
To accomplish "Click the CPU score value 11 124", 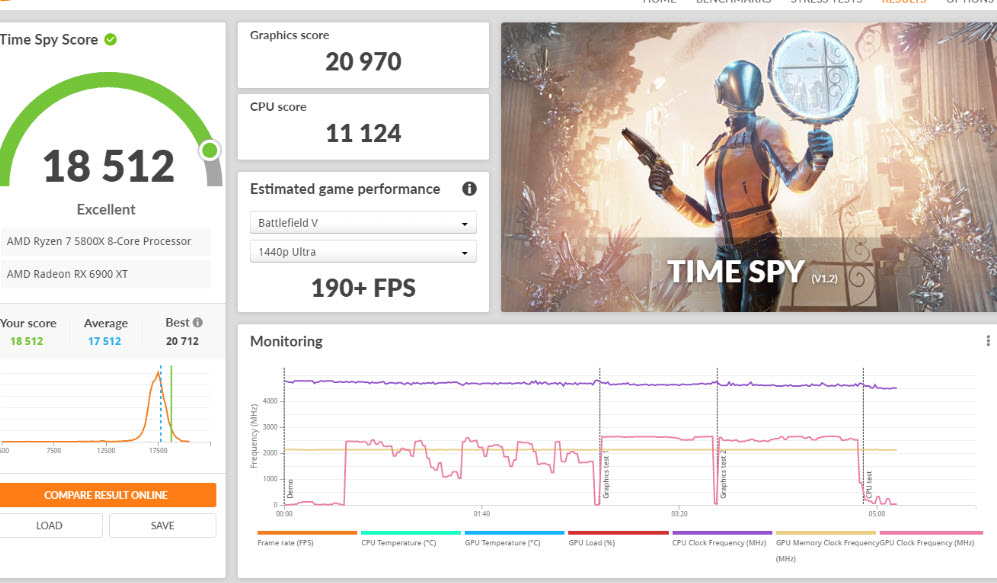I will 363,134.
